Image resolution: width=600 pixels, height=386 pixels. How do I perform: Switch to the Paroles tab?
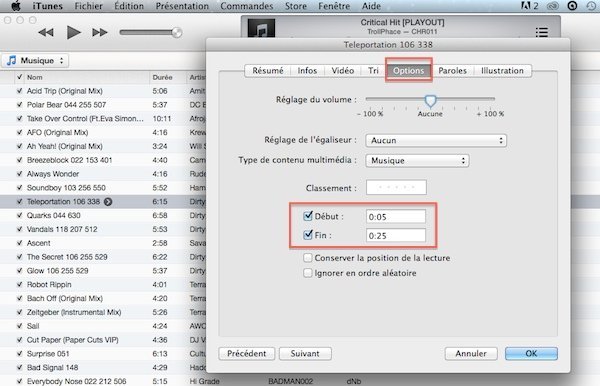(452, 71)
